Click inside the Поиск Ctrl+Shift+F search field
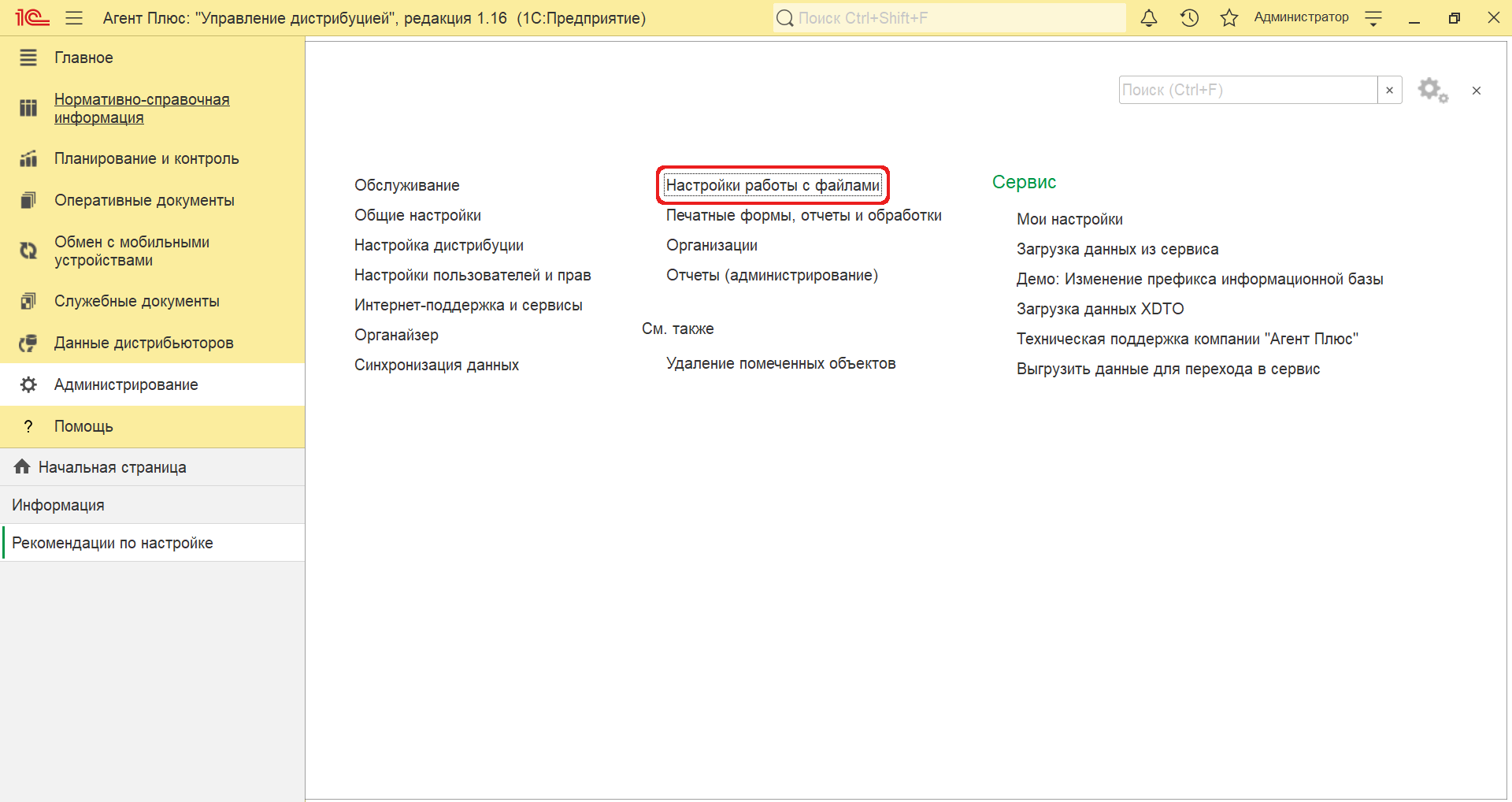This screenshot has height=802, width=1512. pos(945,17)
